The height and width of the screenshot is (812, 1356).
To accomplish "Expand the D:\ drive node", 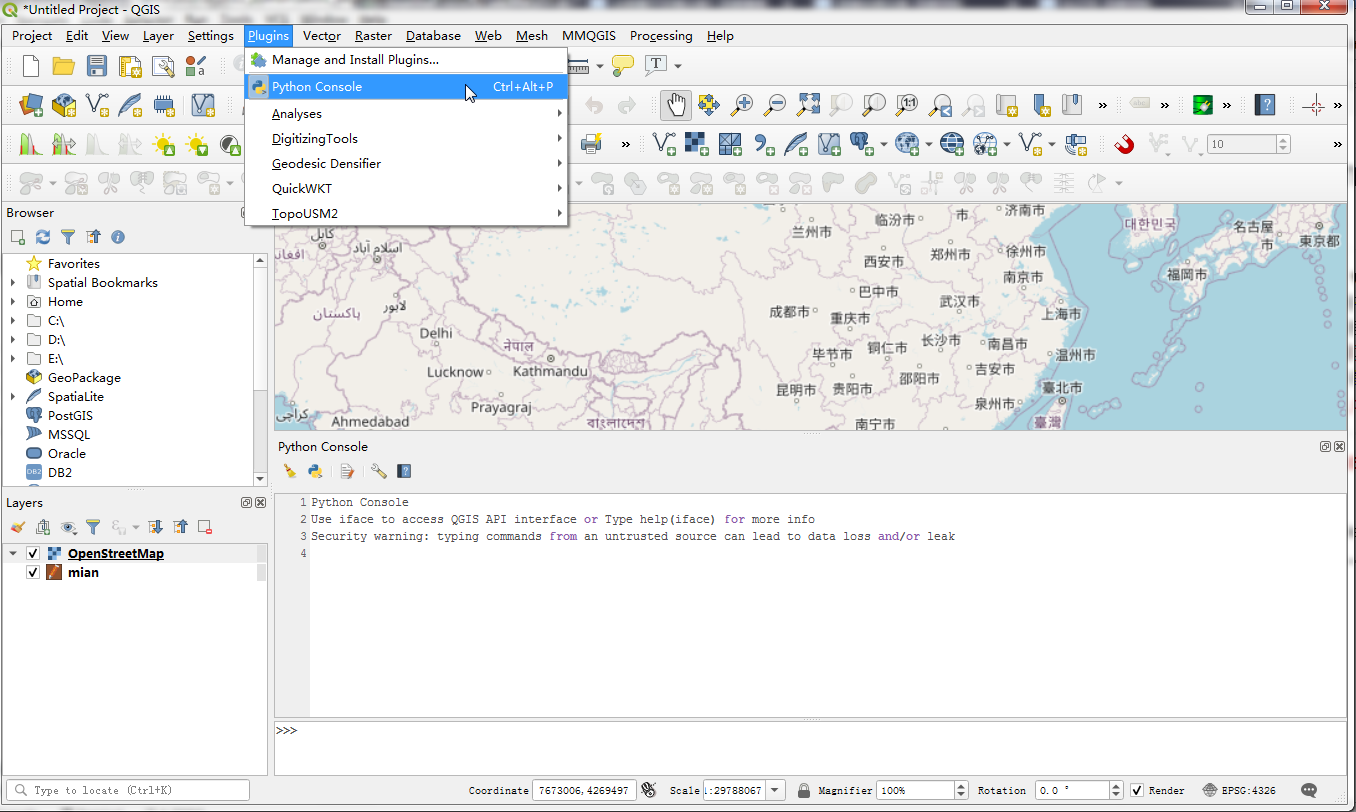I will (x=13, y=340).
